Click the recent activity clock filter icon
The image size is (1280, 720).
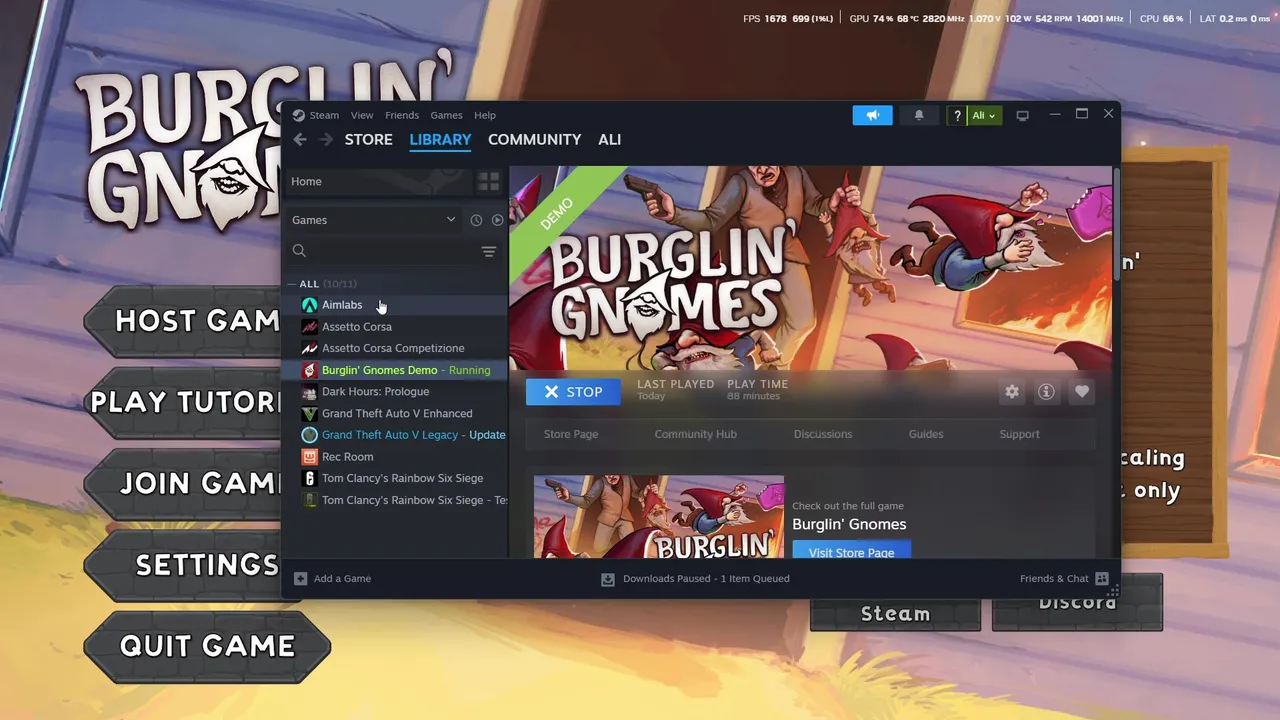click(x=476, y=220)
